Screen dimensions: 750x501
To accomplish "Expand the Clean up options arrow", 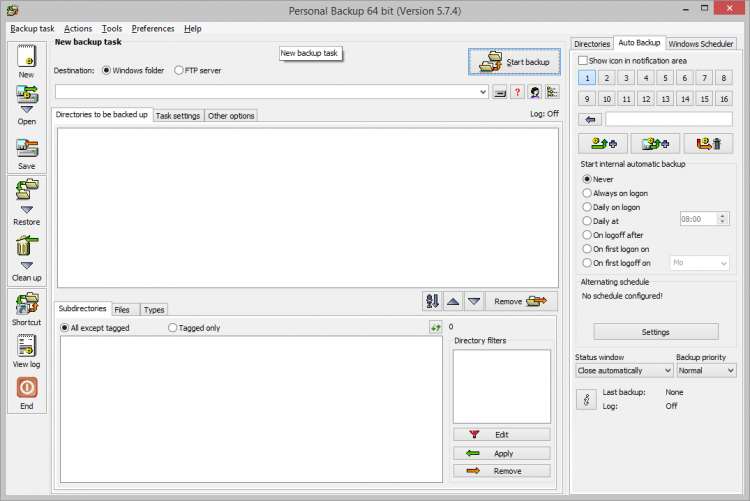I will [x=27, y=265].
